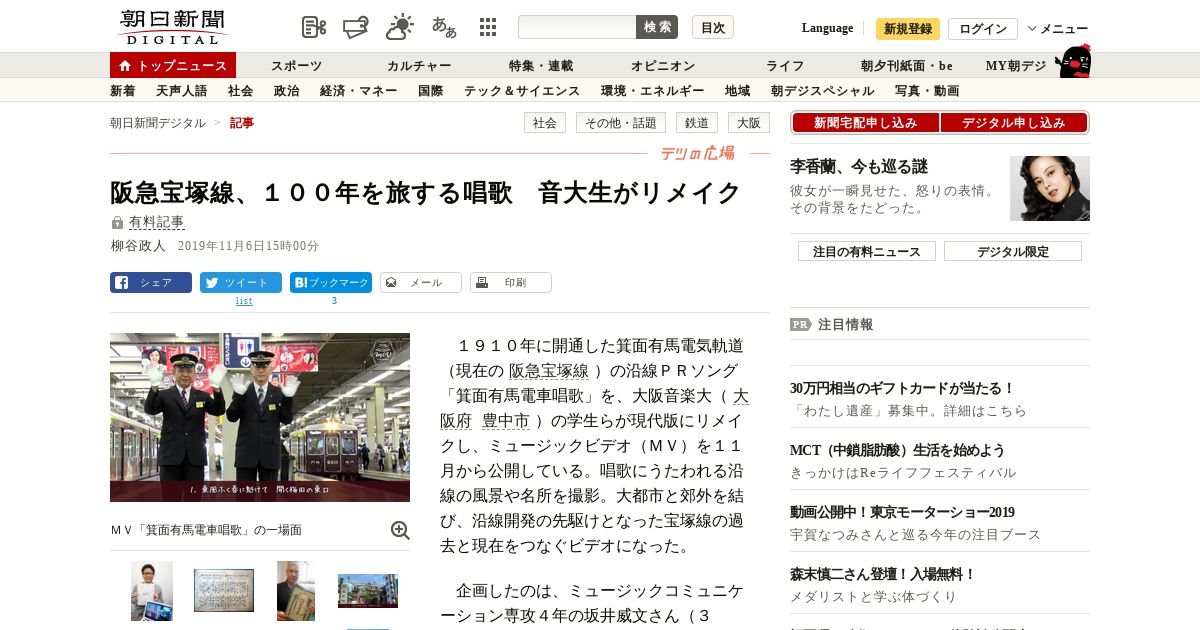Open first thumbnail of man holding paper
This screenshot has height=630, width=1200.
pyautogui.click(x=152, y=591)
